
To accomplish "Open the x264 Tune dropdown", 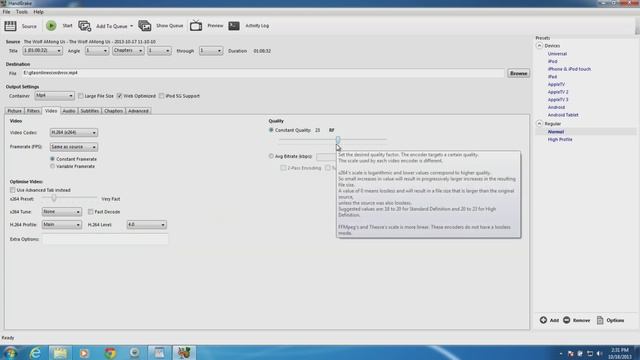I will pyautogui.click(x=62, y=212).
